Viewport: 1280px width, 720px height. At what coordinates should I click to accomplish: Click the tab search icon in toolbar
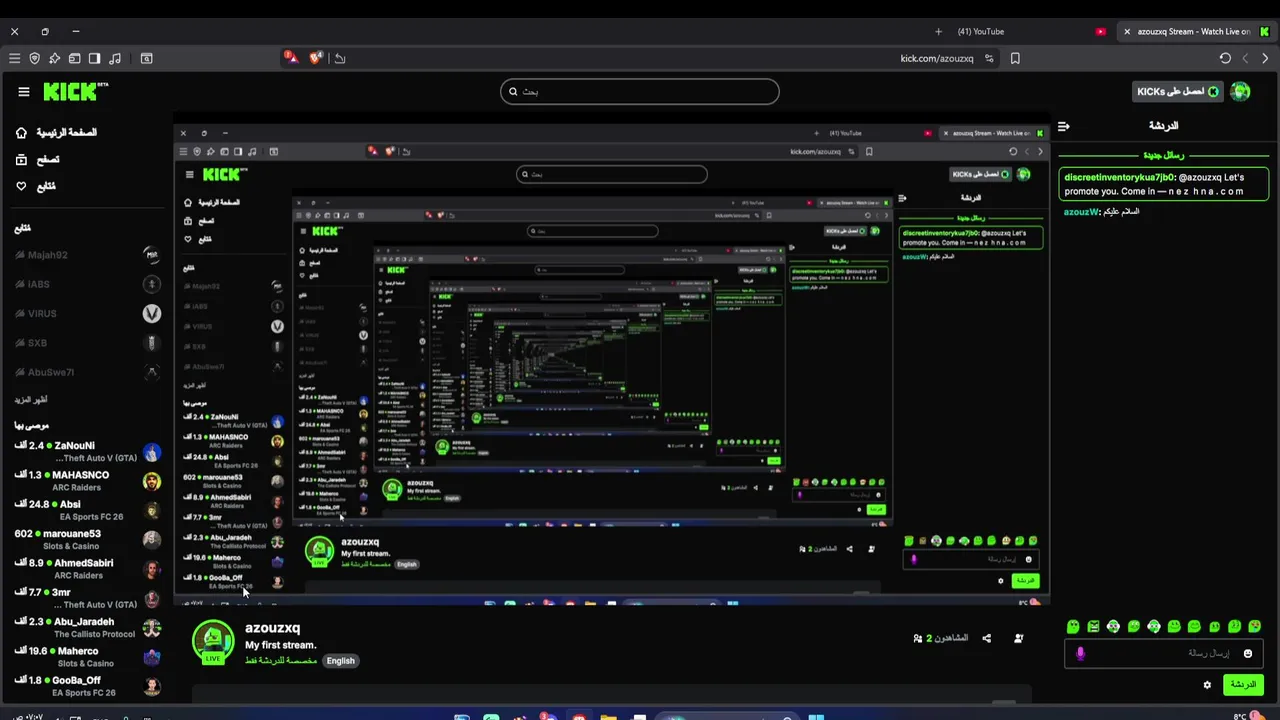[x=147, y=59]
